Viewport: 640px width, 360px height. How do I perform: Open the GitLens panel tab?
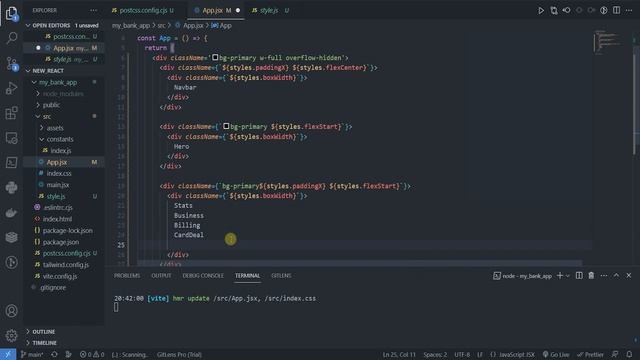pyautogui.click(x=281, y=276)
